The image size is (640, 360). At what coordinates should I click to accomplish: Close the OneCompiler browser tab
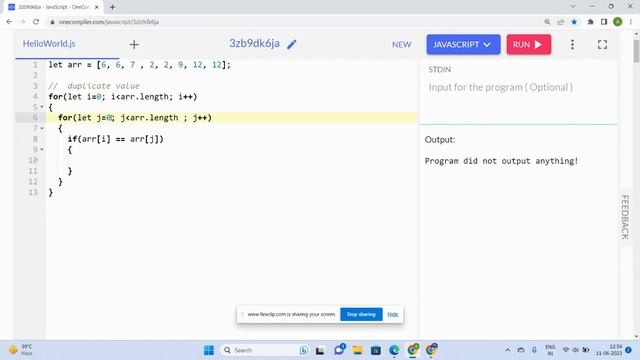97,7
